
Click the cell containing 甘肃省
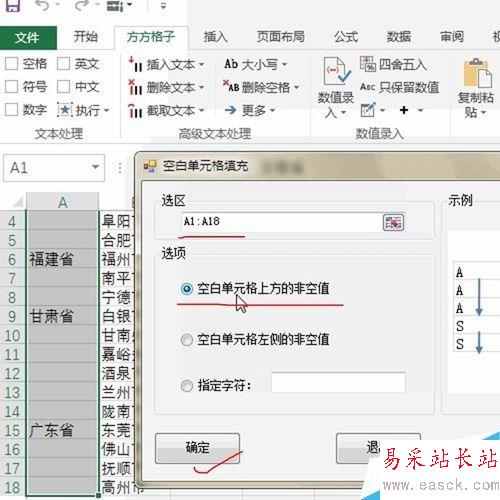(63, 316)
